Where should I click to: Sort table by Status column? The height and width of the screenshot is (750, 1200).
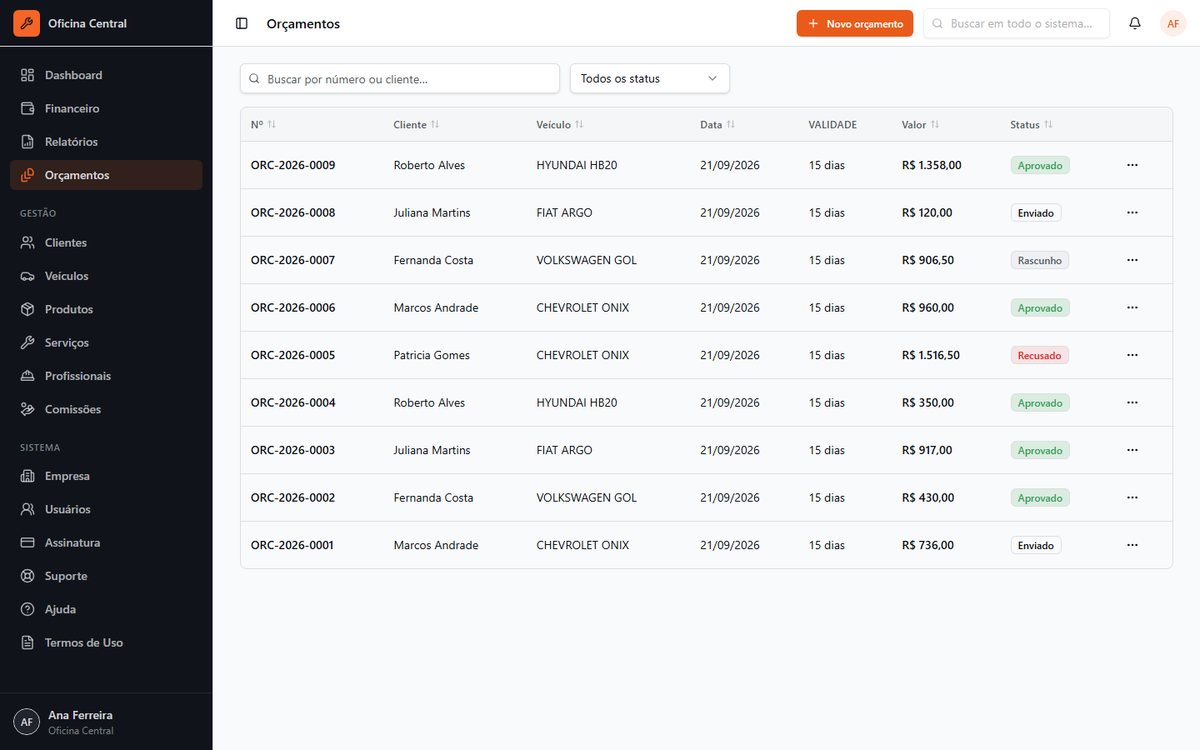pyautogui.click(x=1031, y=125)
